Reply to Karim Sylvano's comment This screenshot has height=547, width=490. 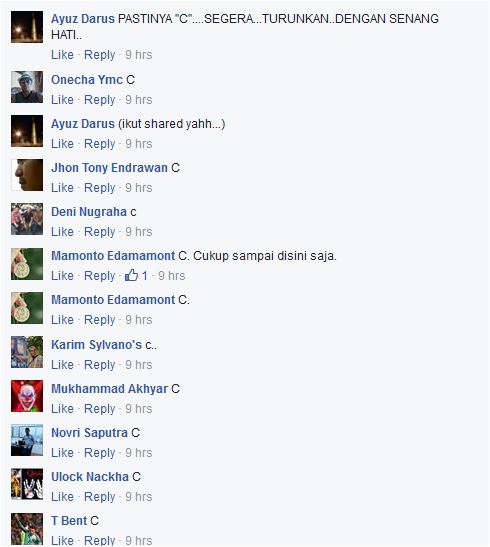[99, 365]
